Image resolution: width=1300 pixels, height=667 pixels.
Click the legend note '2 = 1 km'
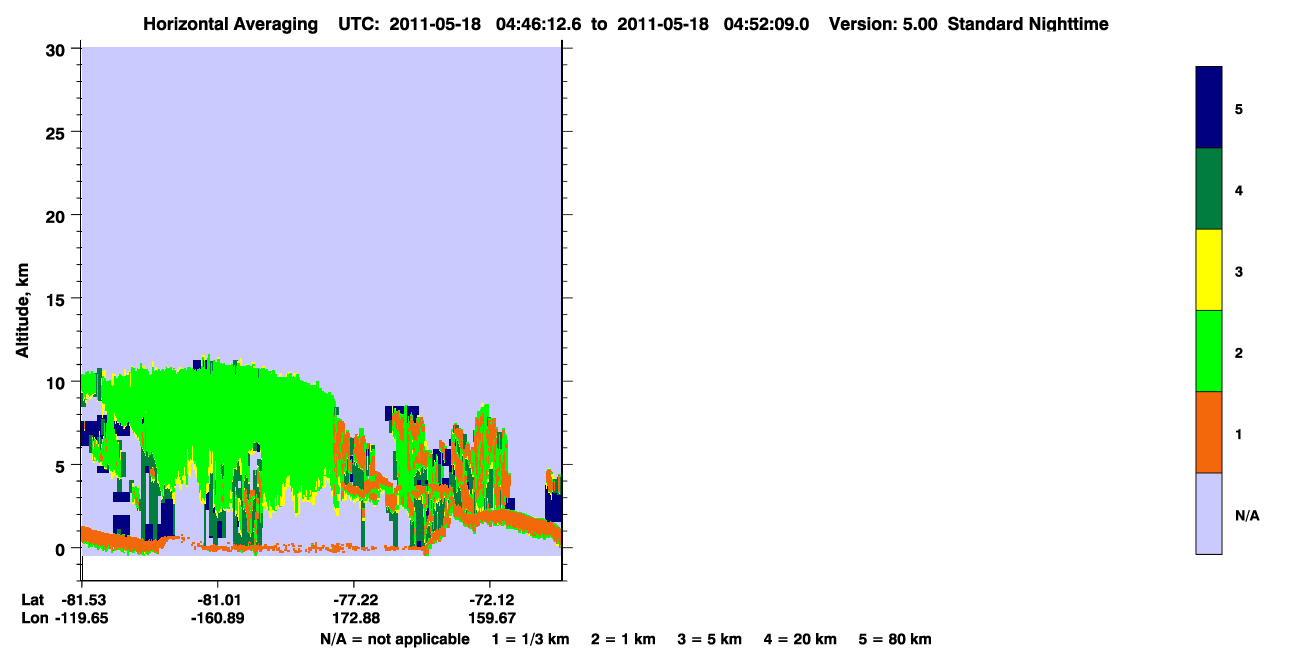click(623, 639)
